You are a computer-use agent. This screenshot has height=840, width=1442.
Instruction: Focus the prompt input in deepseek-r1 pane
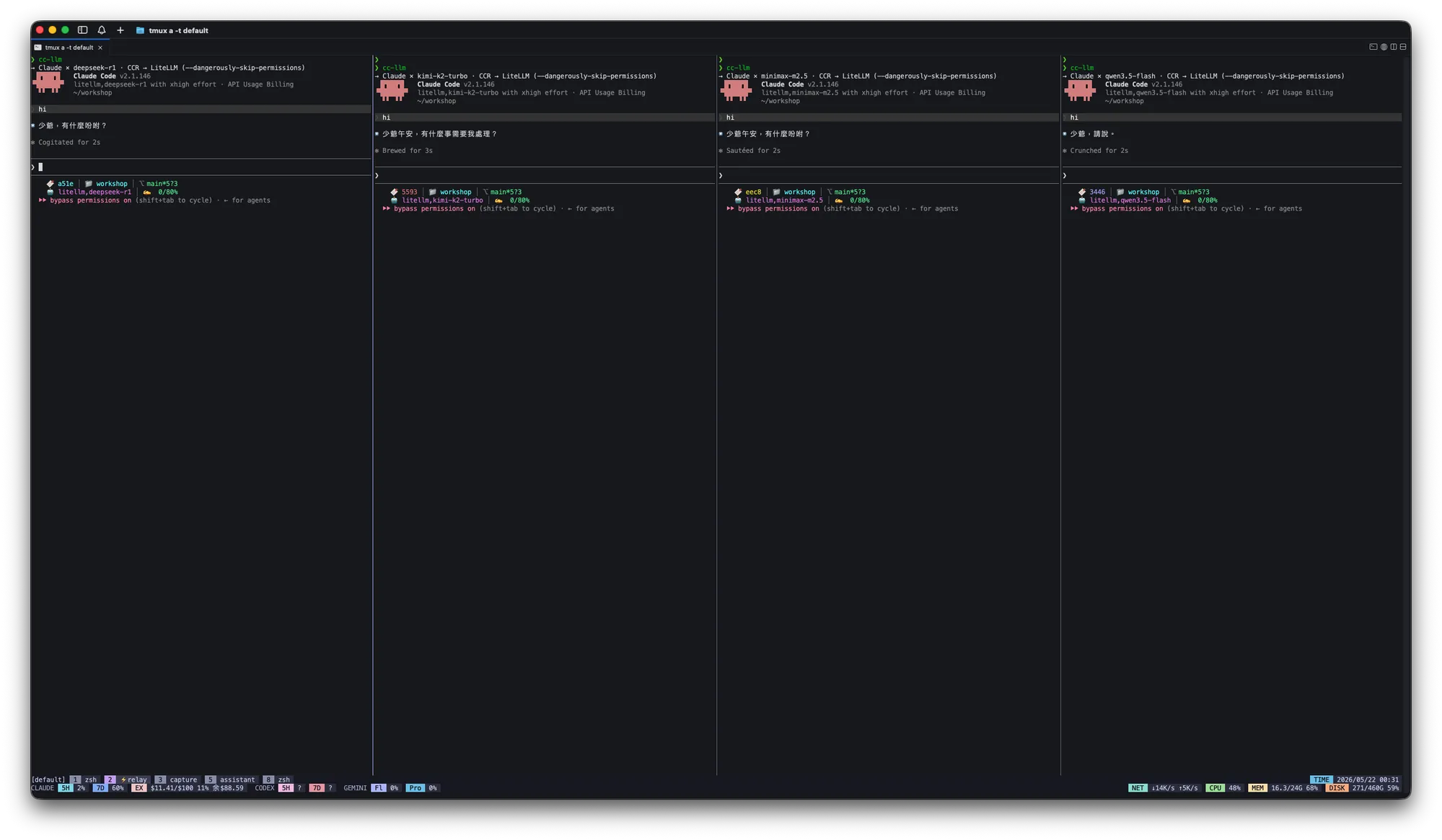(201, 167)
